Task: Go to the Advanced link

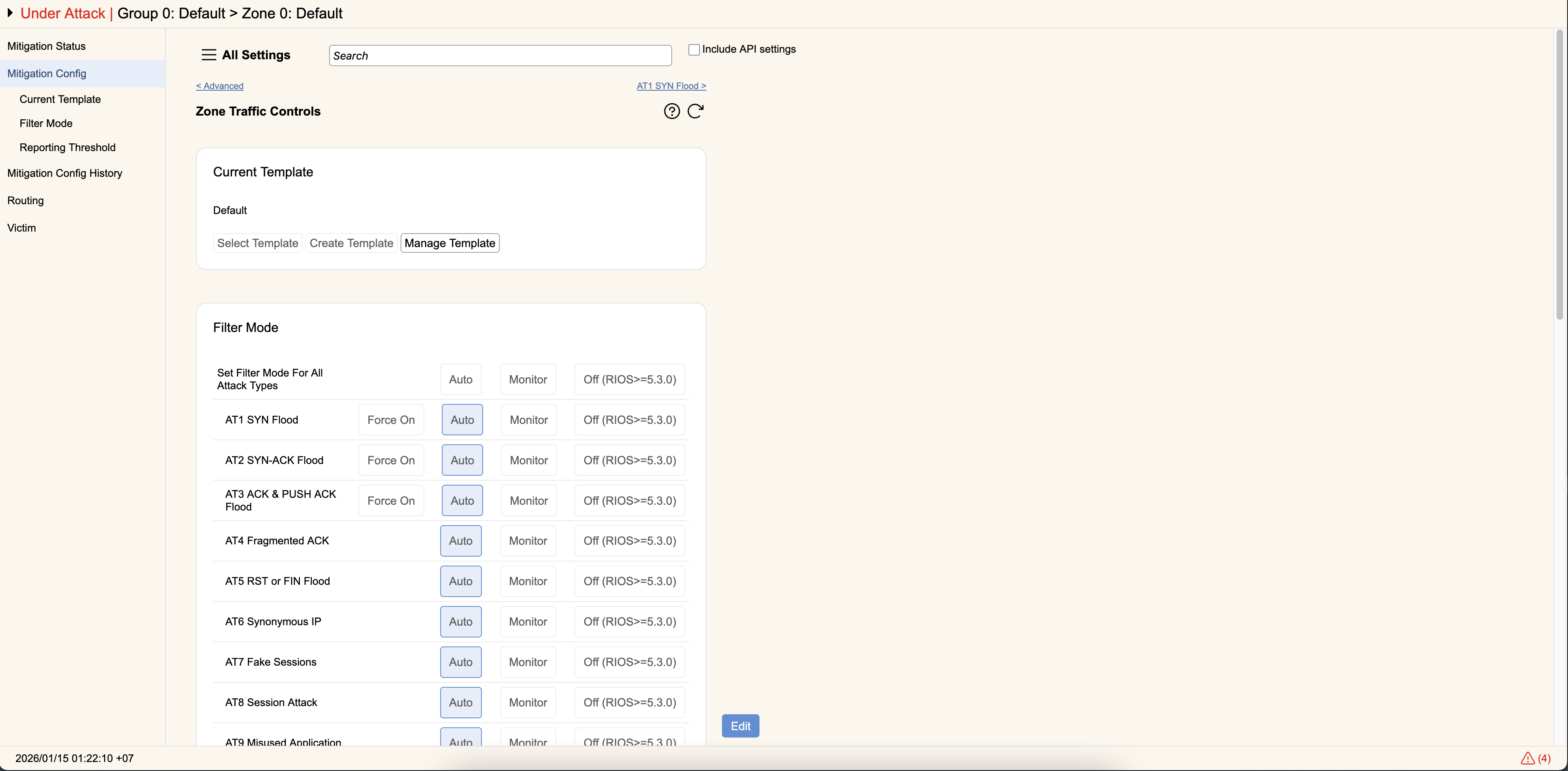Action: [220, 86]
